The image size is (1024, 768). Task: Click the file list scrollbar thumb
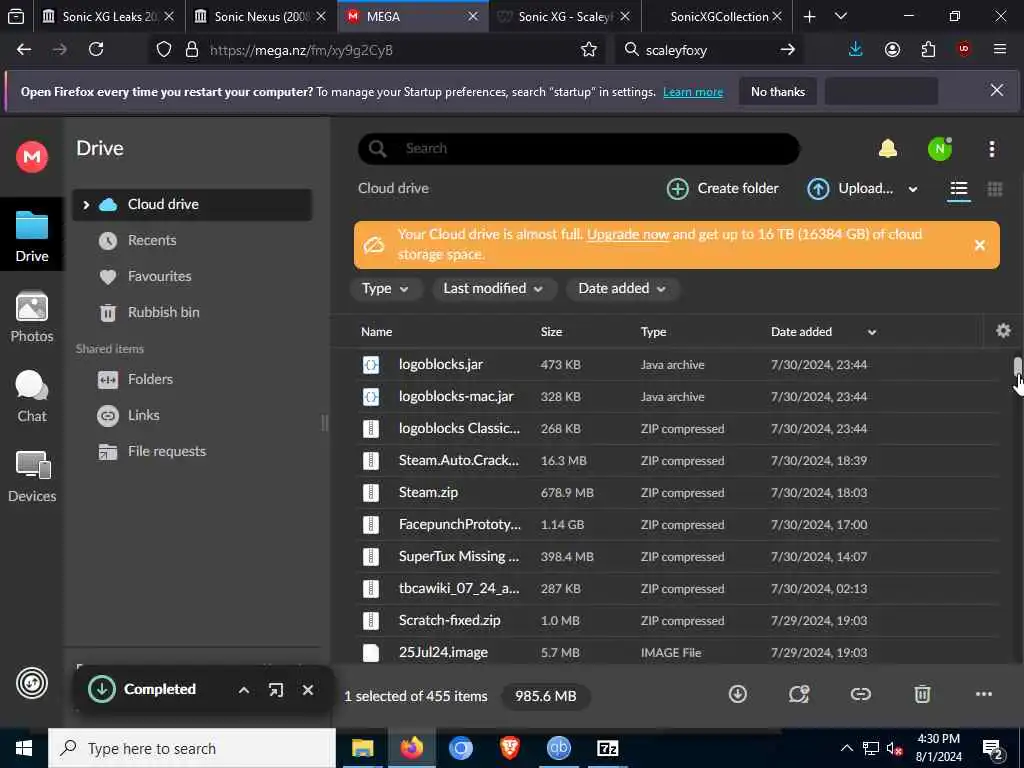coord(1017,366)
